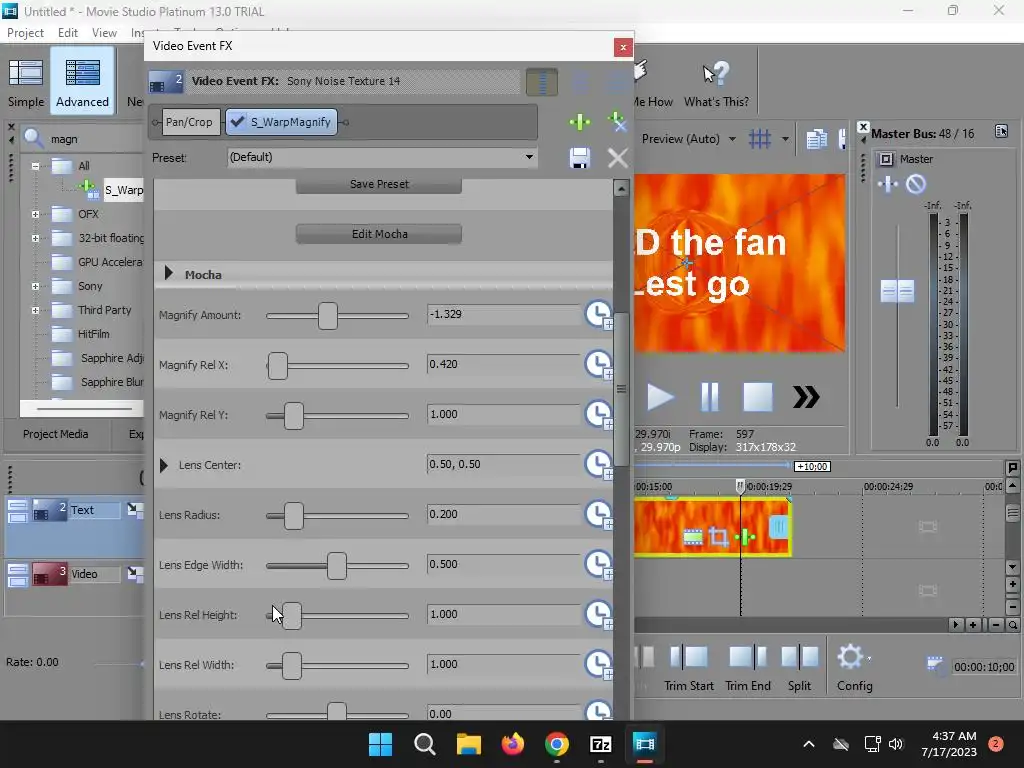Click the Trim Start tool icon
1024x768 pixels.
tap(689, 656)
